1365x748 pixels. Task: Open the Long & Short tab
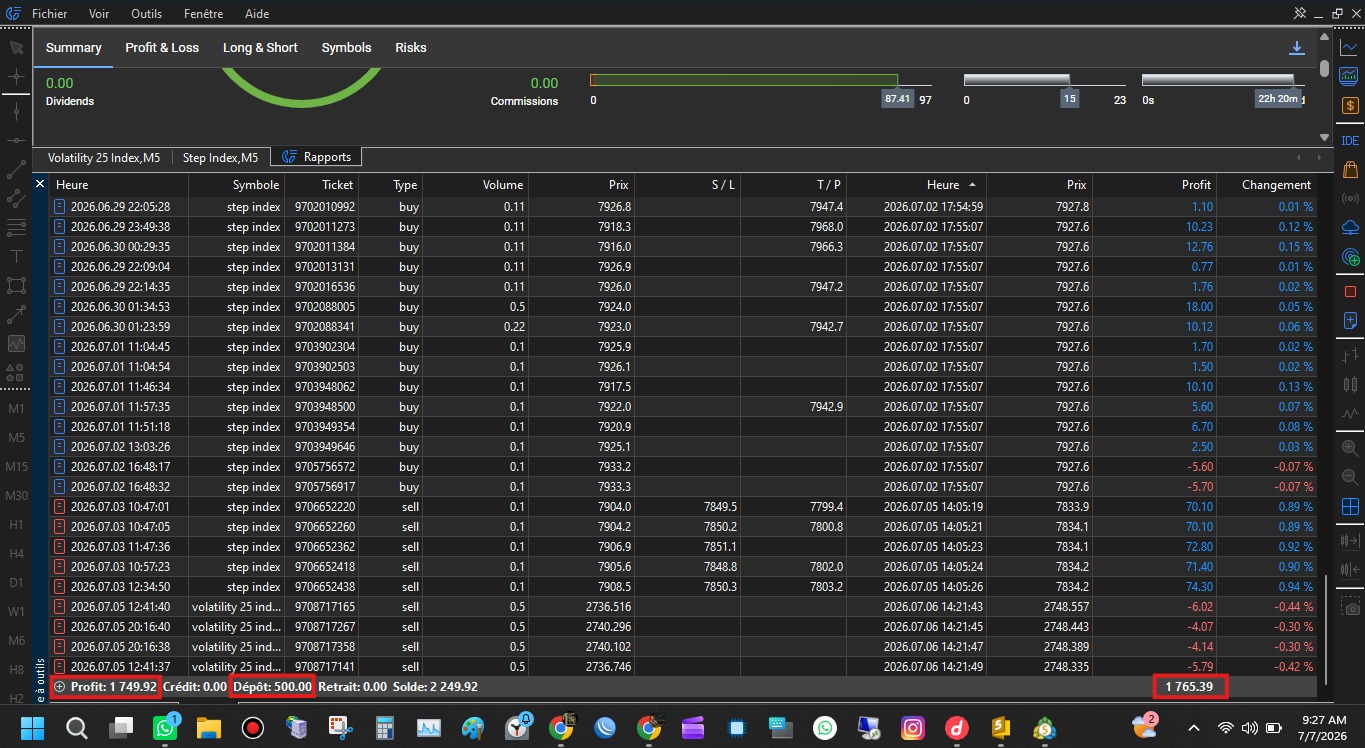[x=260, y=47]
